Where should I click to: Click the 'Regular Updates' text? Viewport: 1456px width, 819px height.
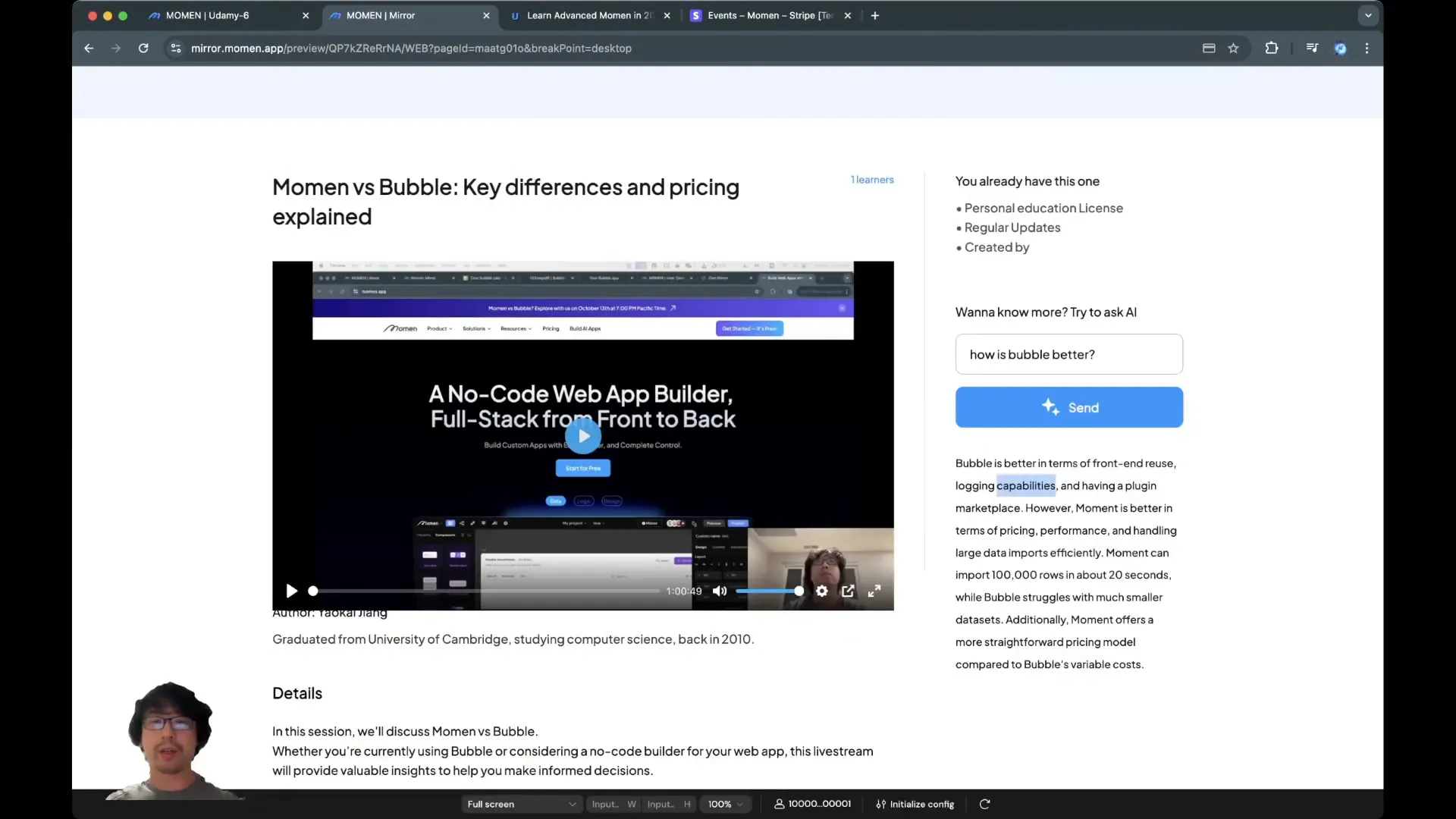1012,227
